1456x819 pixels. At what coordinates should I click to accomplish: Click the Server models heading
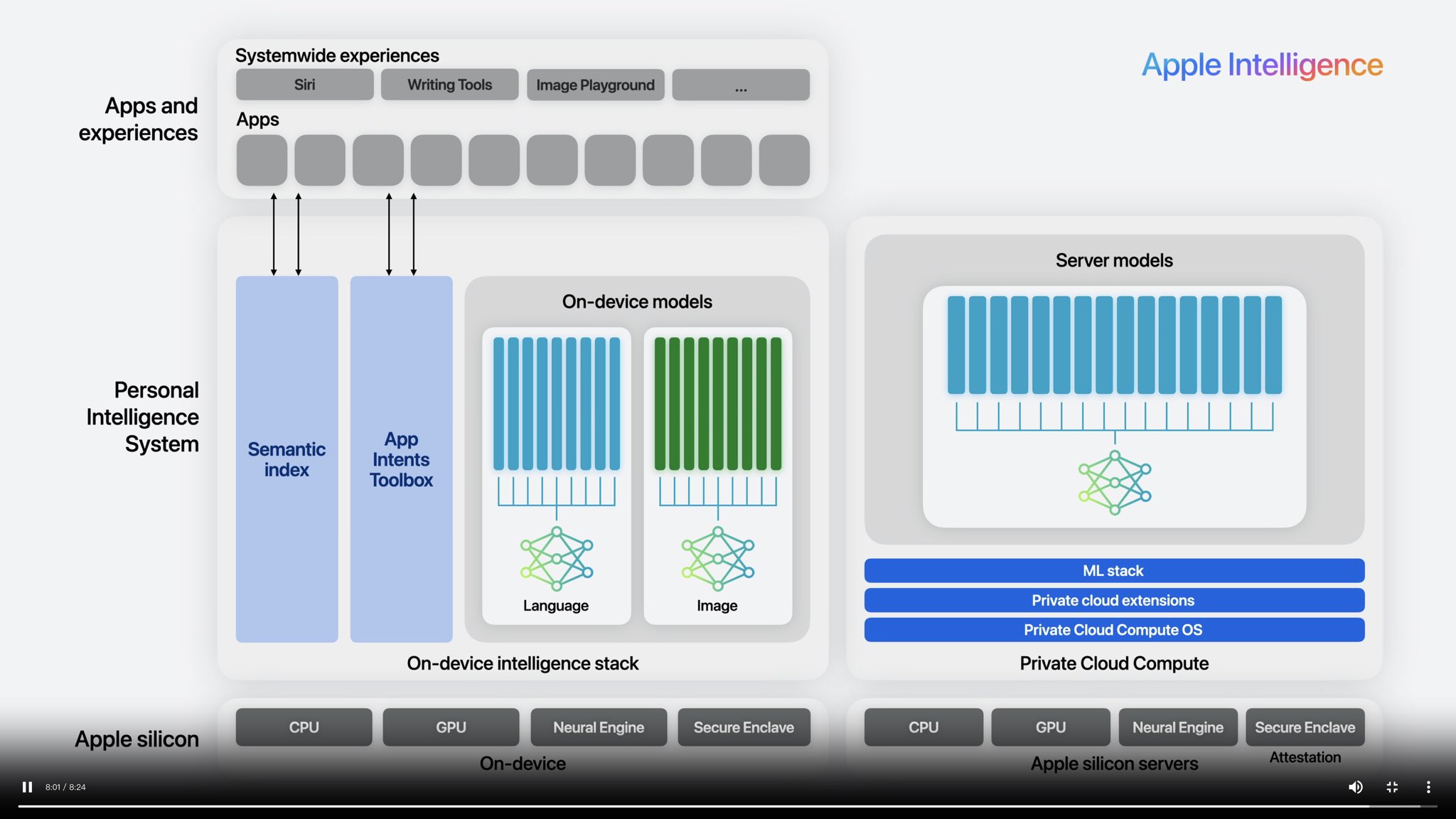pyautogui.click(x=1114, y=260)
